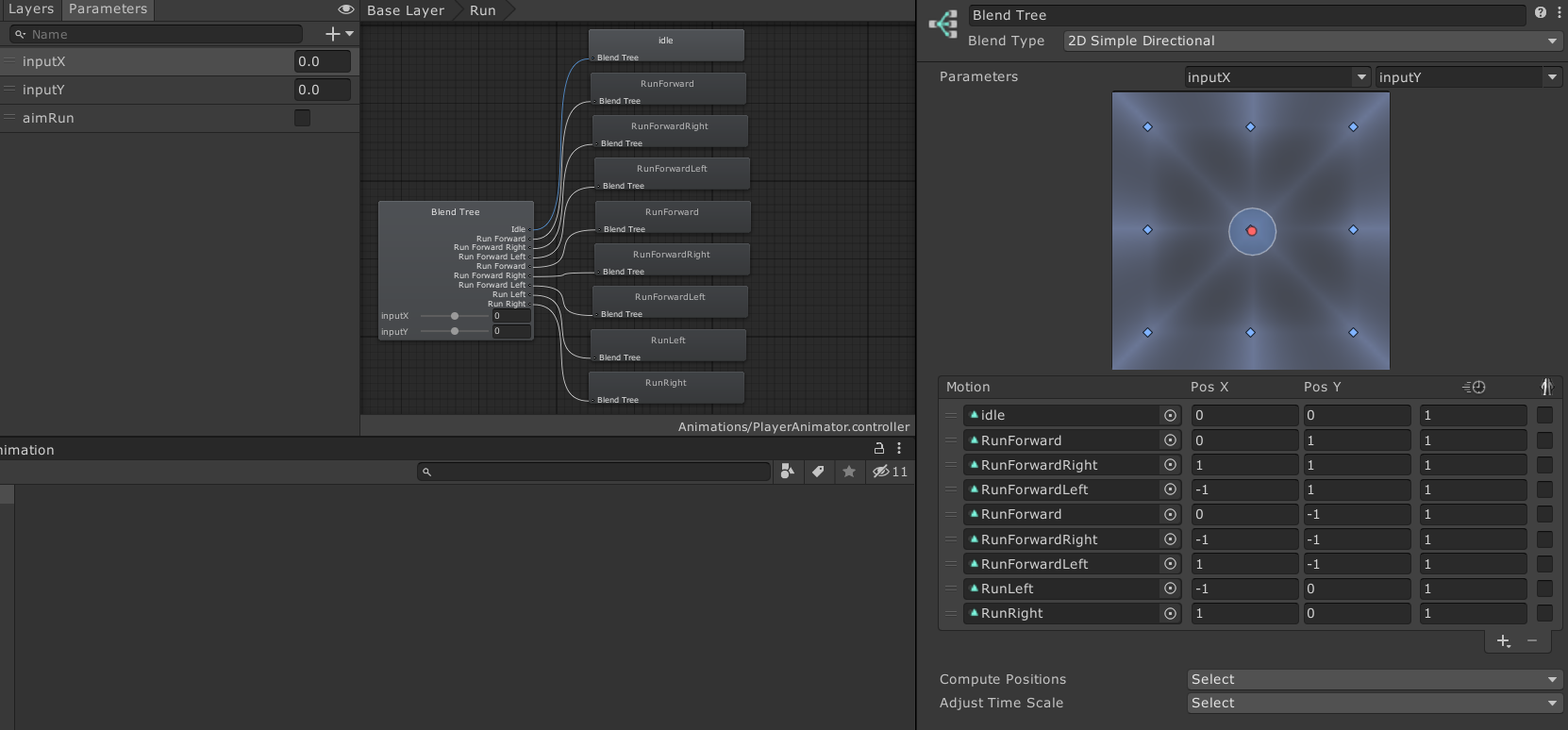Grab the drag handle of RunLeft row
This screenshot has height=730, width=1568.
coord(951,589)
